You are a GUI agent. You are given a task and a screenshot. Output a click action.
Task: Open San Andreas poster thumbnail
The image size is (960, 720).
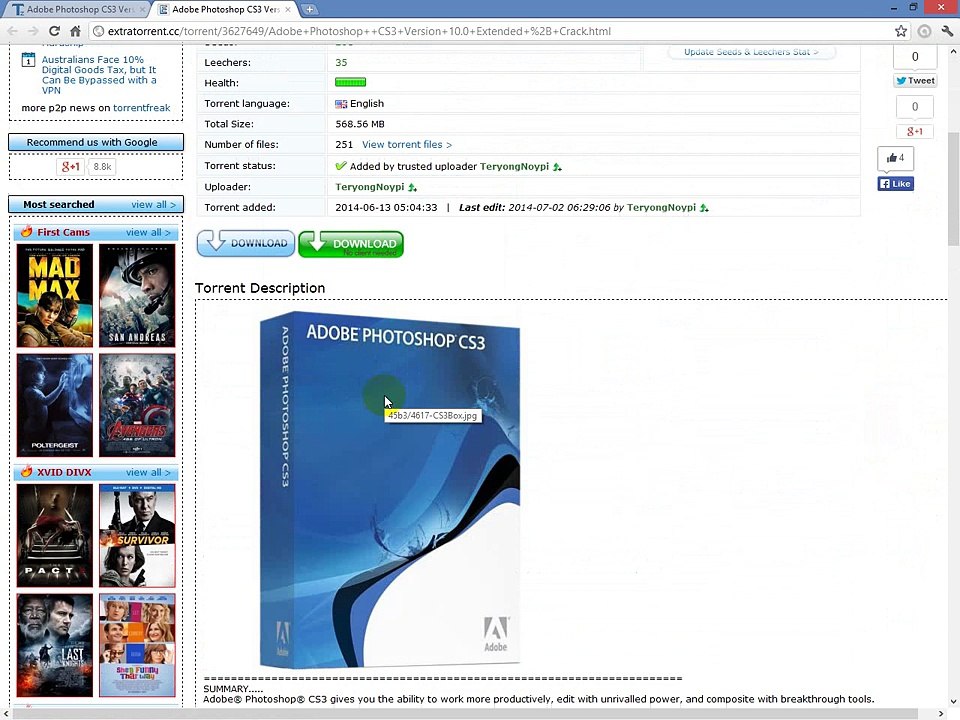pos(137,295)
